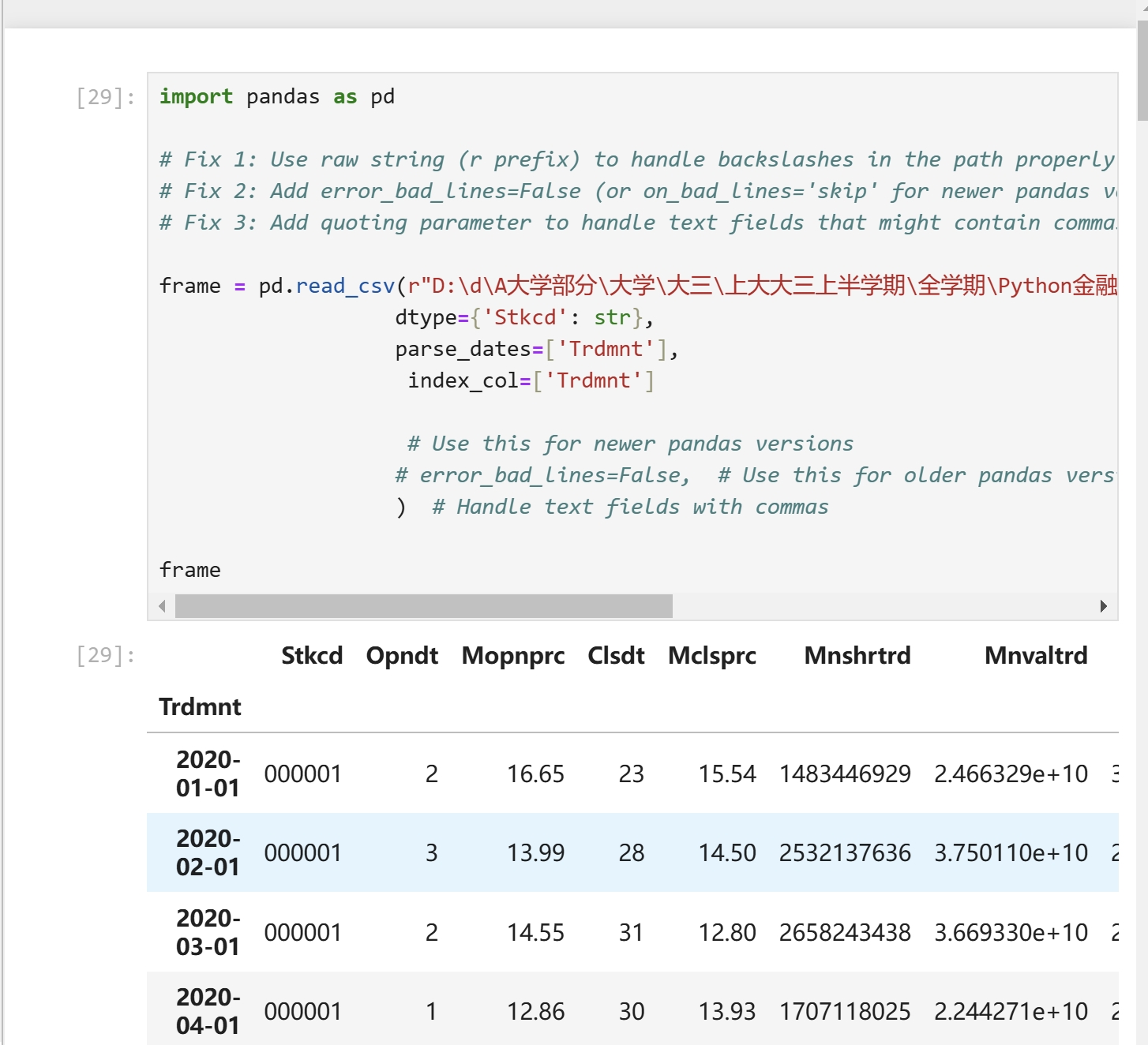The width and height of the screenshot is (1148, 1045).
Task: Select the Mopnprc column header
Action: point(513,655)
